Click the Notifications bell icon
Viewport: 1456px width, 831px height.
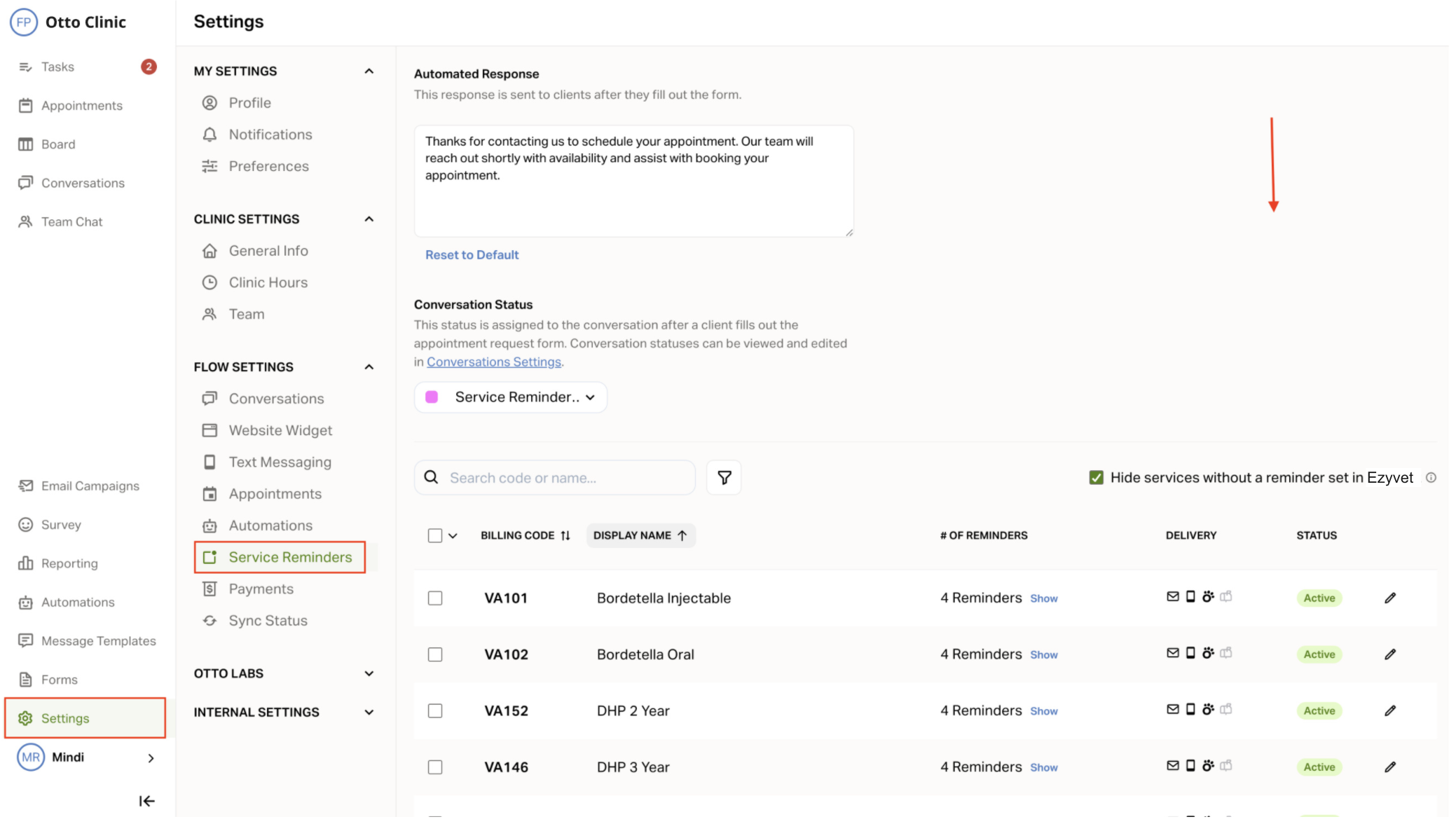[210, 135]
